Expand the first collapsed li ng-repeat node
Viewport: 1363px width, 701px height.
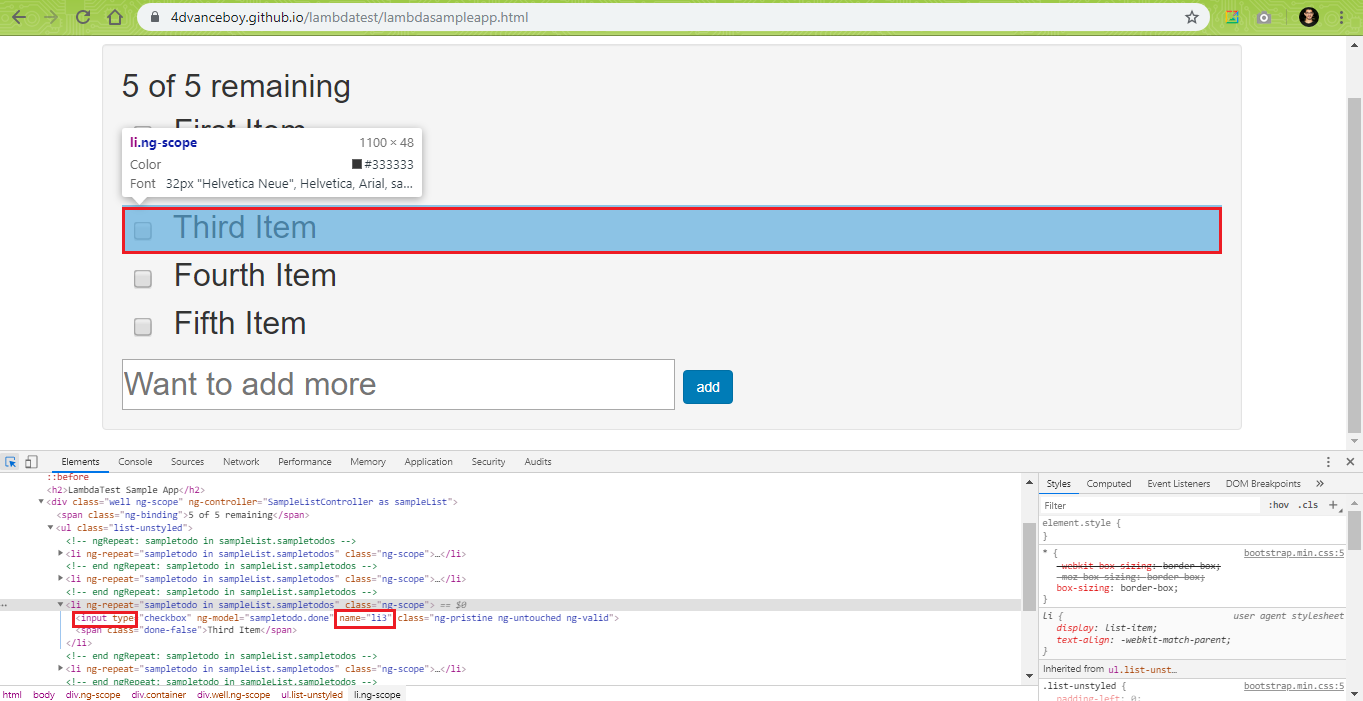coord(61,554)
